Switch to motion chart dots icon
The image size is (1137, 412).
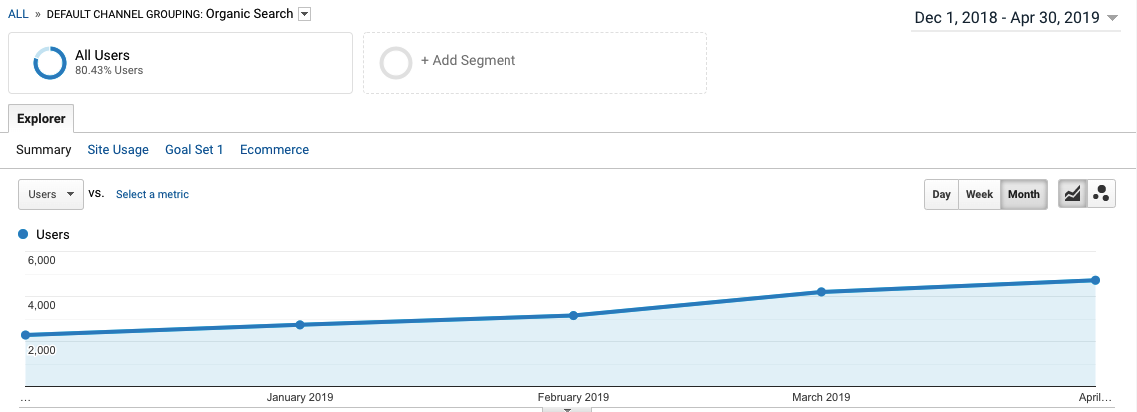[x=1101, y=194]
